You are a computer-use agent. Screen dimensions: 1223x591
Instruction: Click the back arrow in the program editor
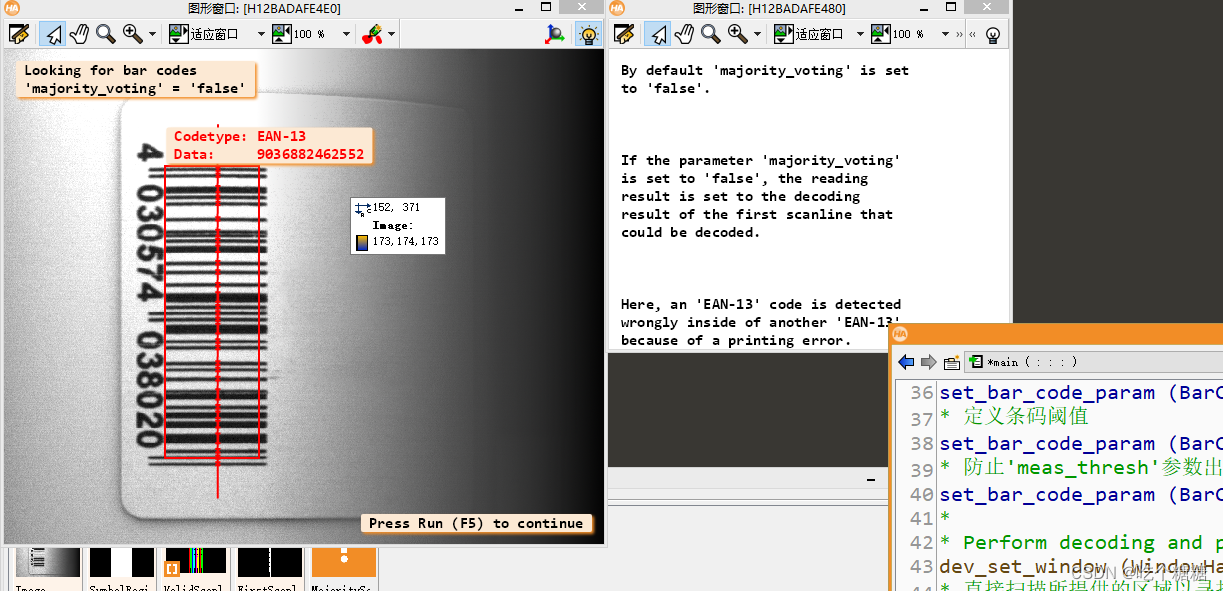click(906, 362)
